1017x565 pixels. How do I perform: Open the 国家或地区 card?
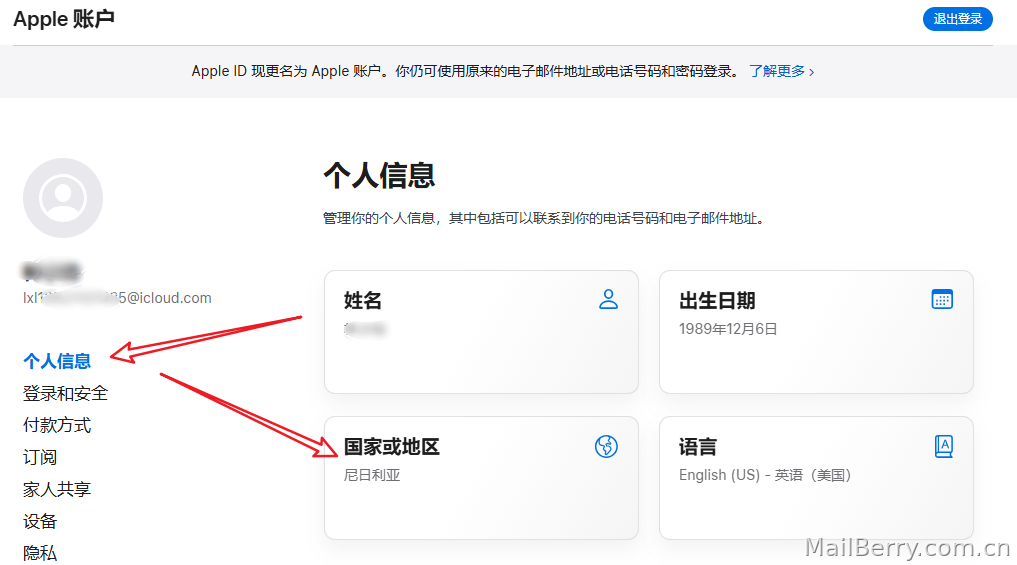481,478
